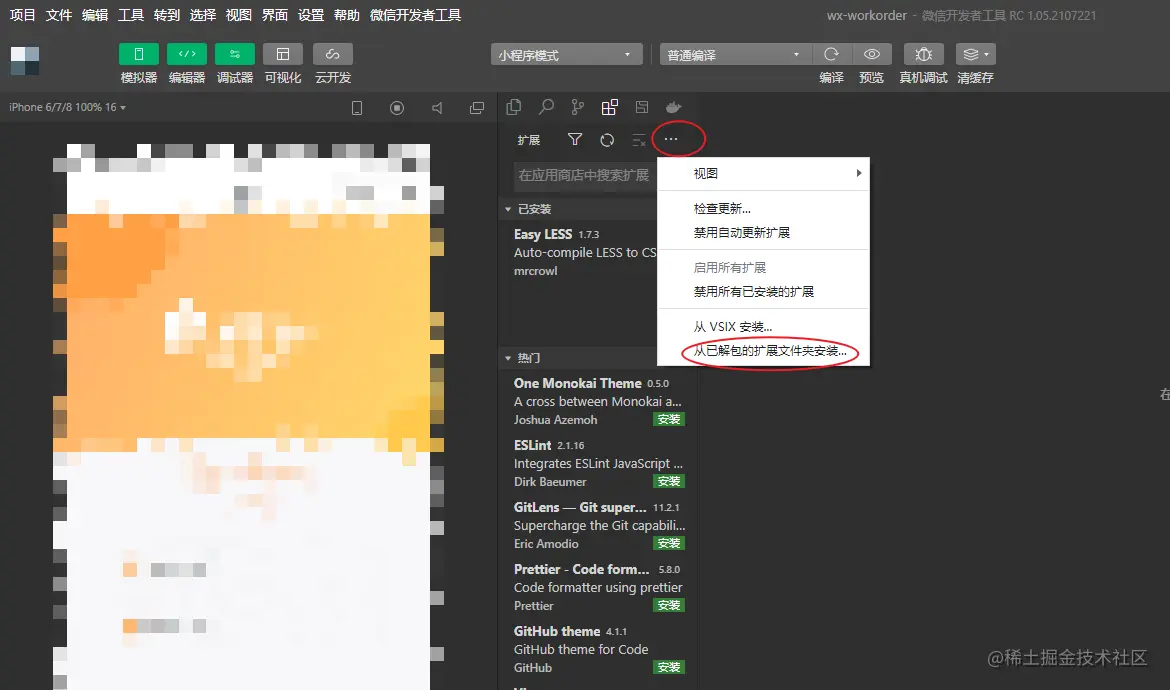The width and height of the screenshot is (1170, 690).
Task: Click the ESLint extension title
Action: (532, 445)
